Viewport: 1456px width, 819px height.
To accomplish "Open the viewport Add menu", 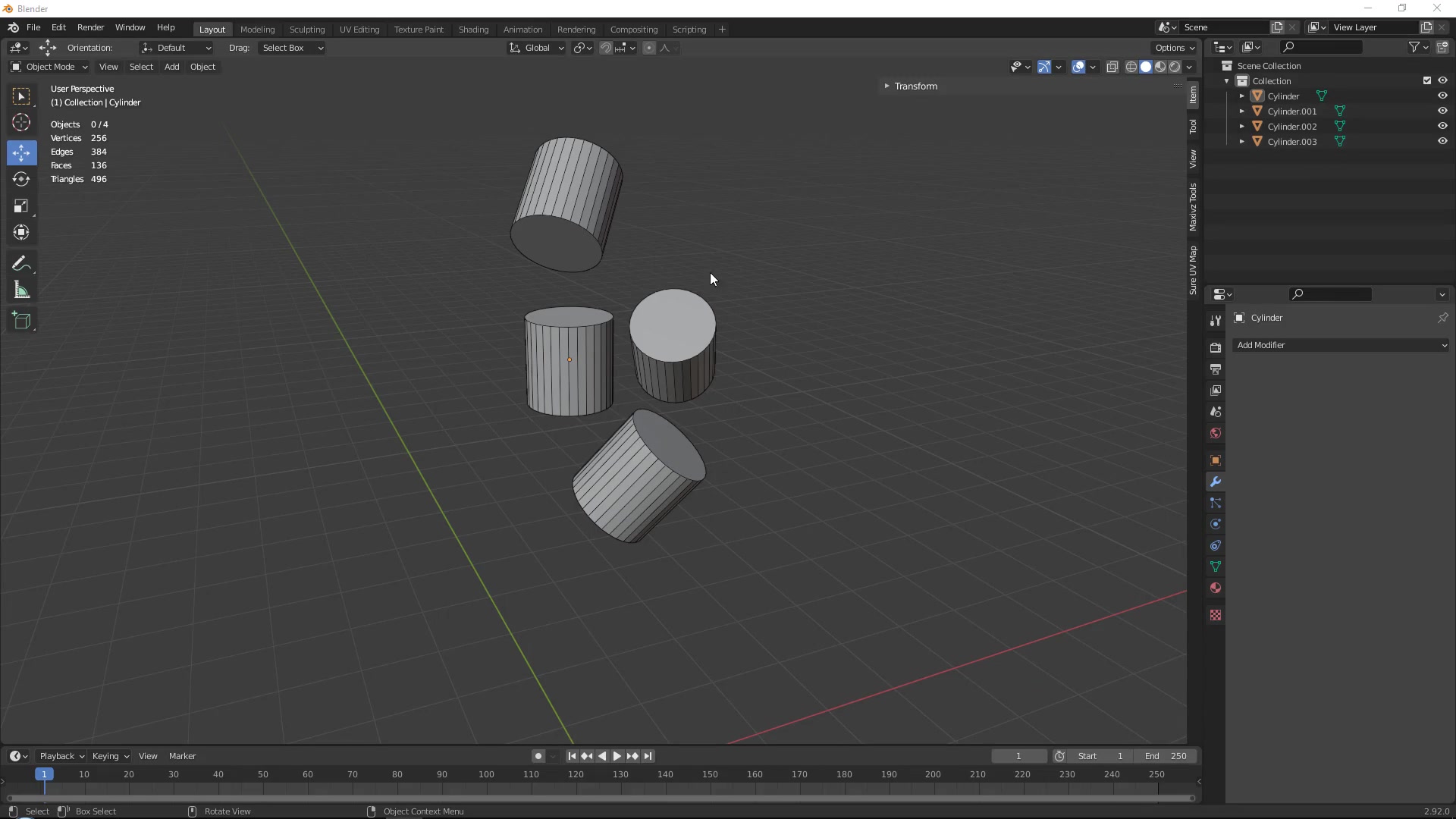I will pyautogui.click(x=172, y=67).
